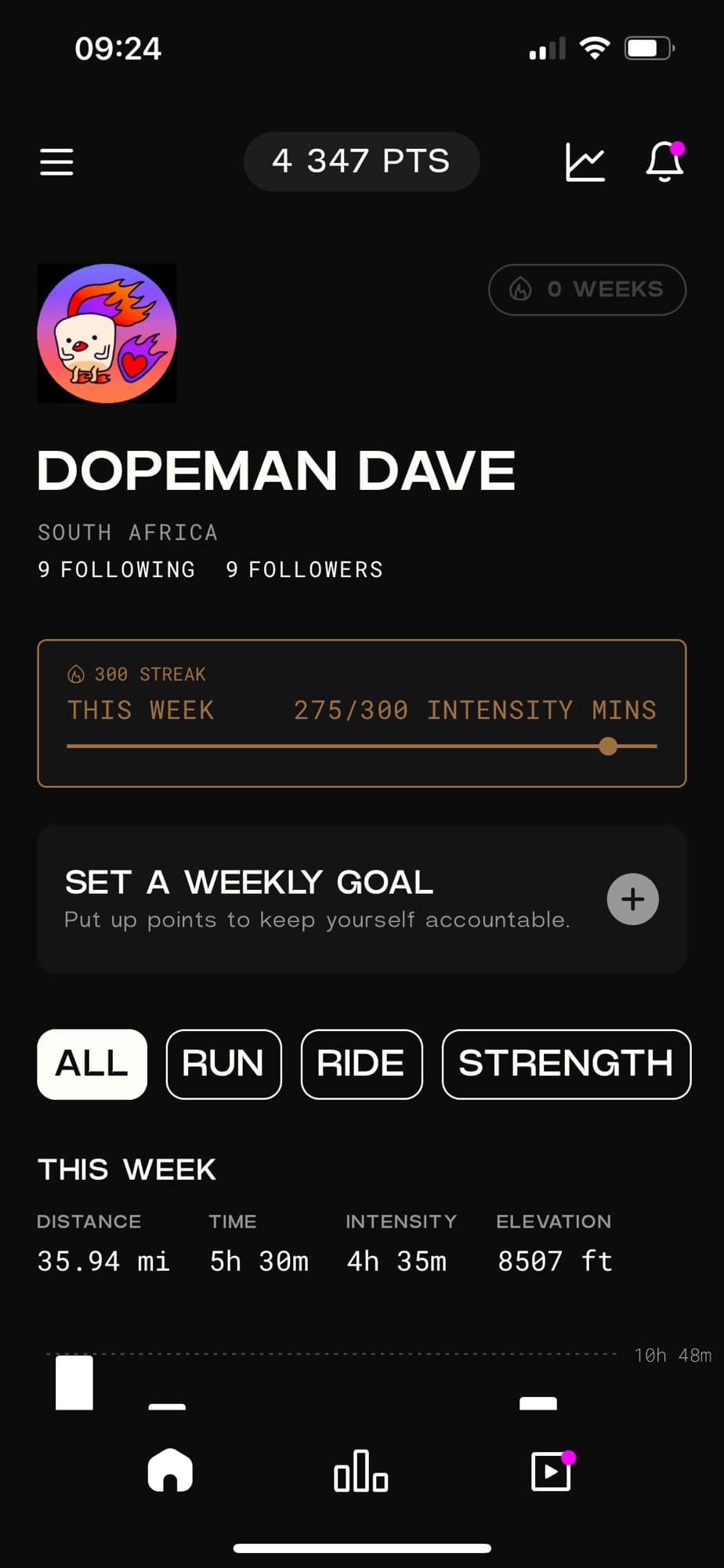Screen dimensions: 724x1568
Task: Tap the Home tab icon
Action: click(170, 1470)
